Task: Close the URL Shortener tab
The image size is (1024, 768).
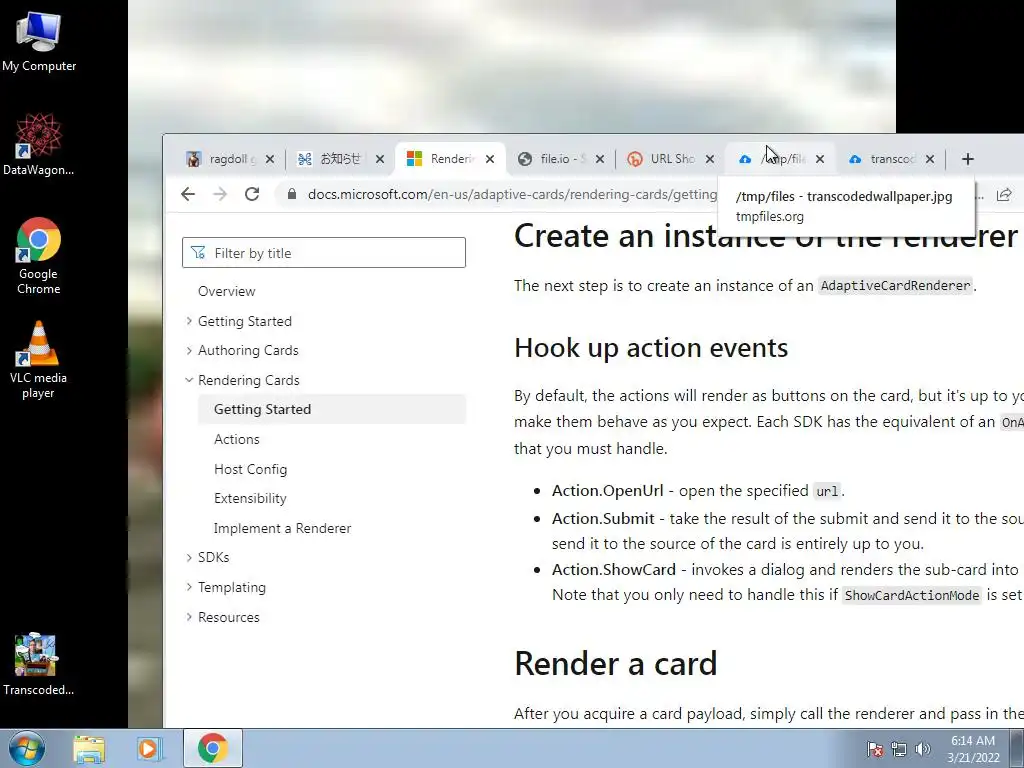Action: (x=710, y=159)
